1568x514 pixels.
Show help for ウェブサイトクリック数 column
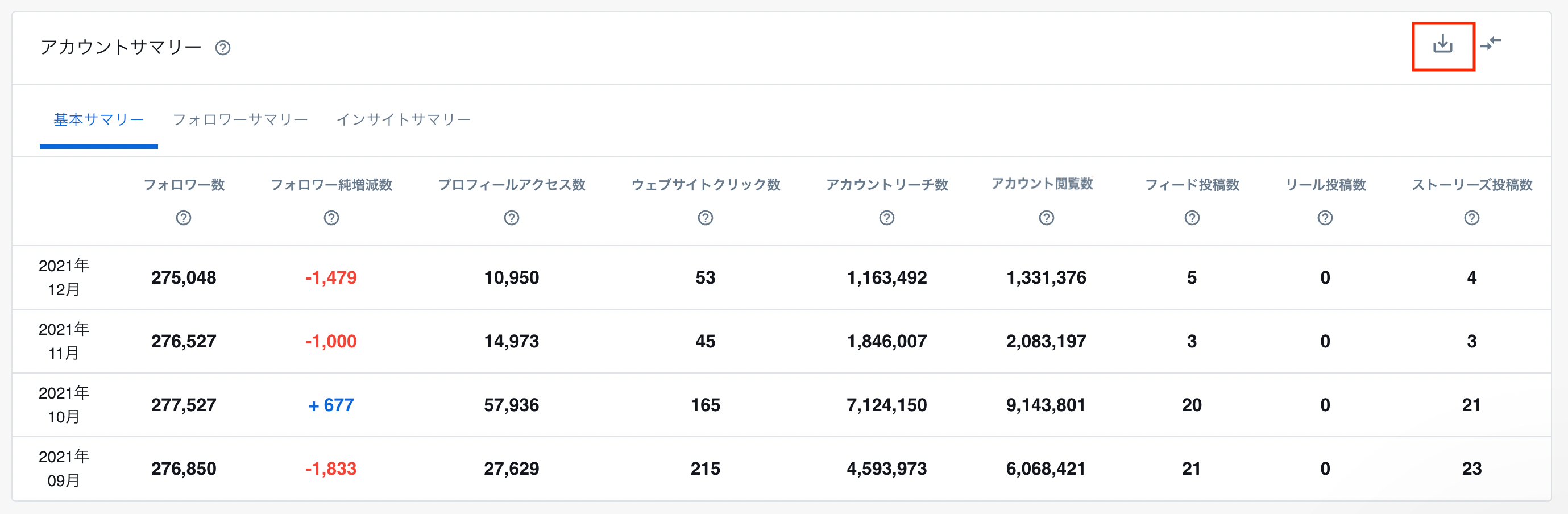tap(705, 218)
